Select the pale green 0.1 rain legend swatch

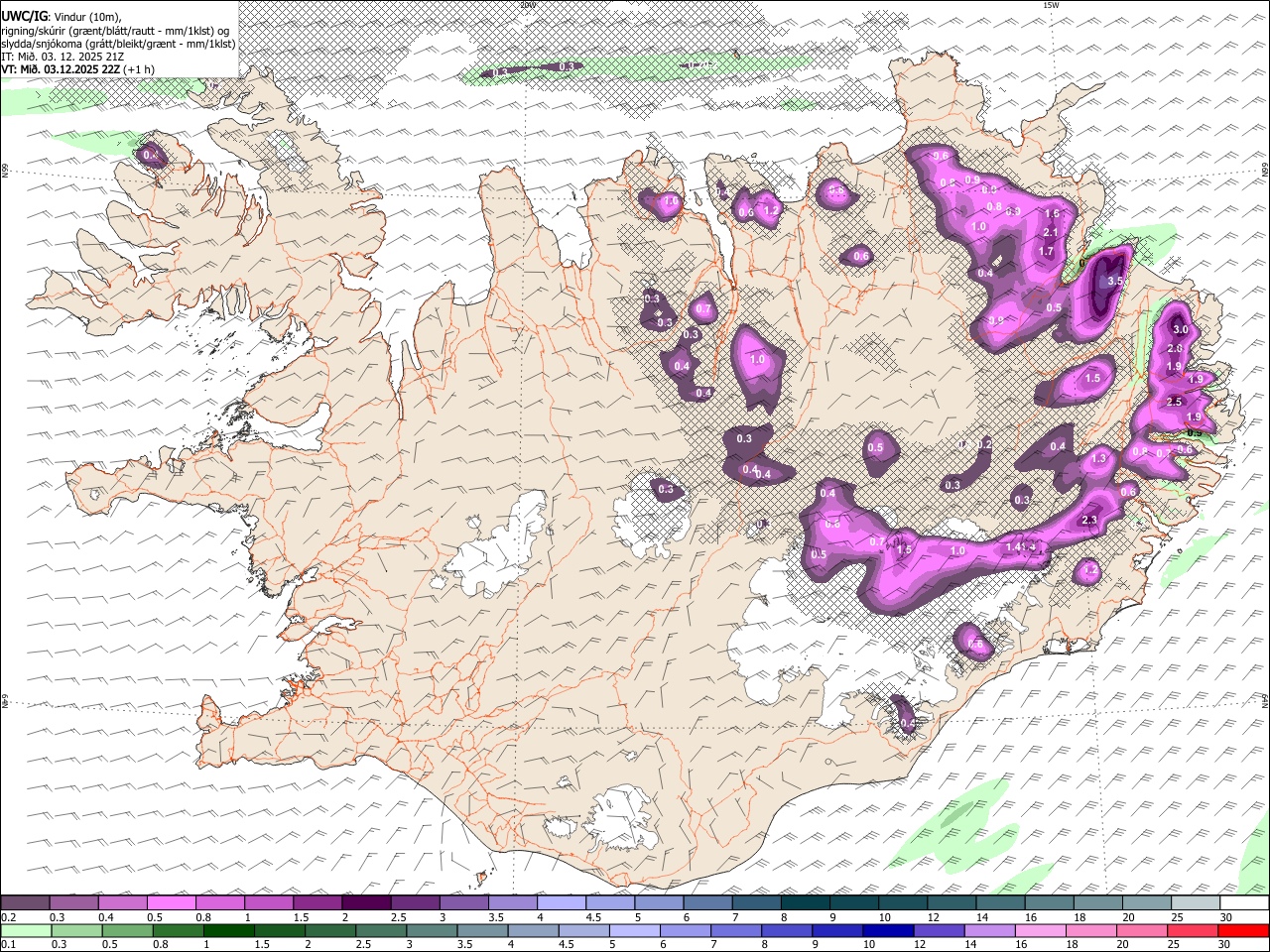(x=26, y=931)
